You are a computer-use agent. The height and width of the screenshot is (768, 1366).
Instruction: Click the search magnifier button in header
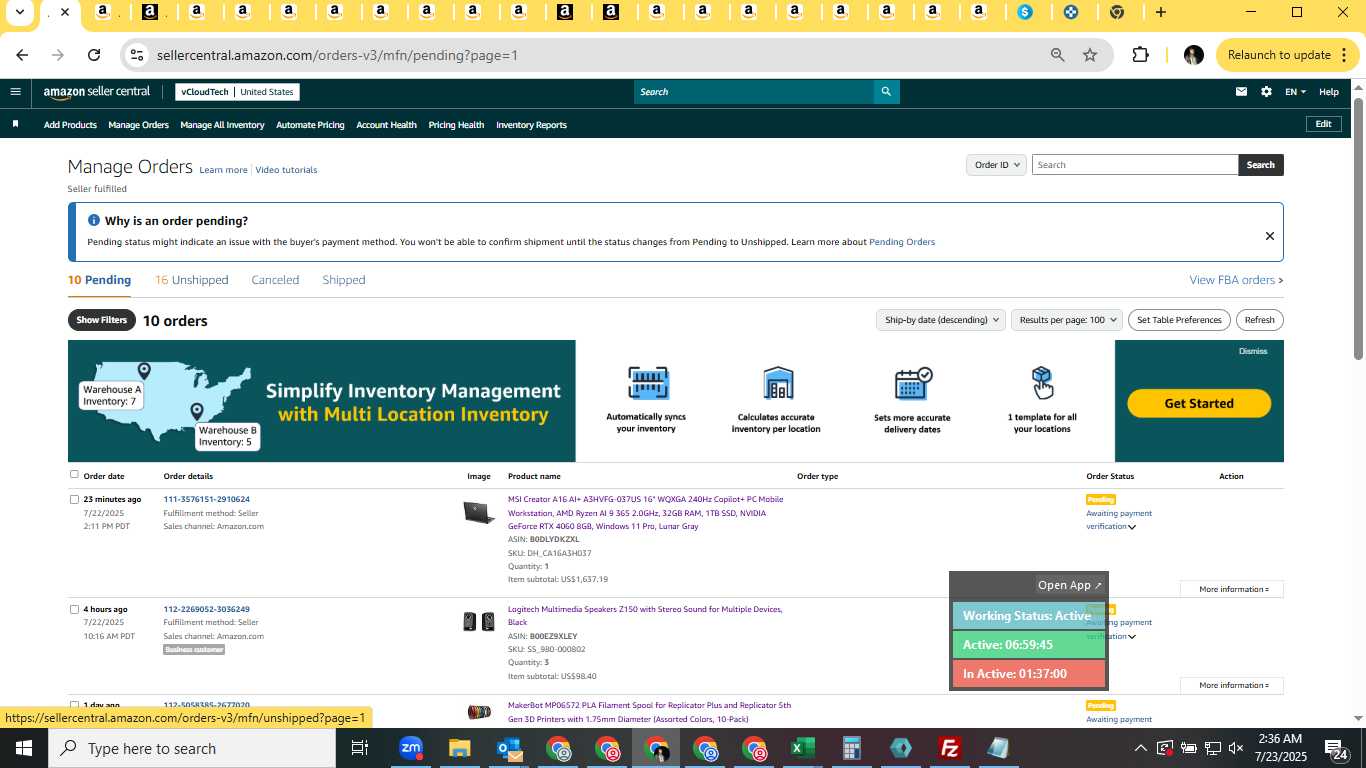pyautogui.click(x=886, y=92)
